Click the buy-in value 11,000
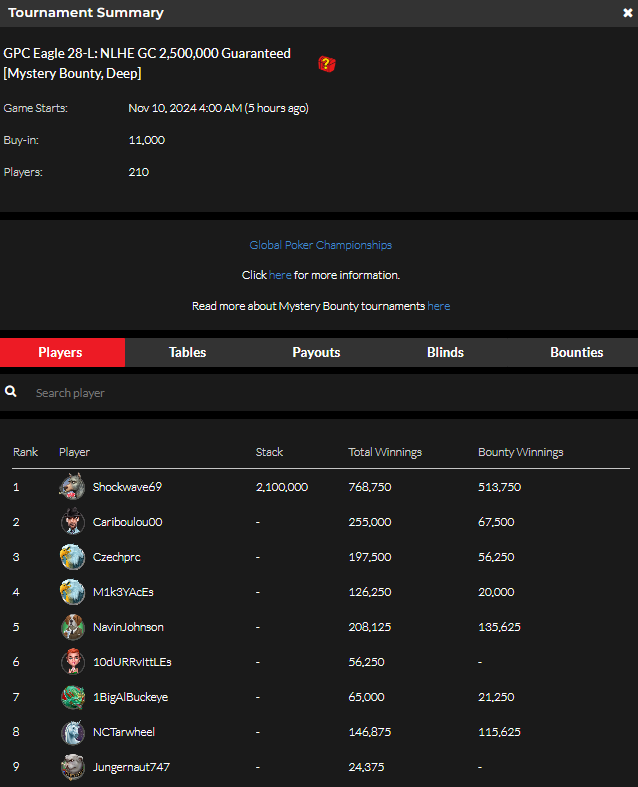The image size is (638, 787). [x=147, y=140]
